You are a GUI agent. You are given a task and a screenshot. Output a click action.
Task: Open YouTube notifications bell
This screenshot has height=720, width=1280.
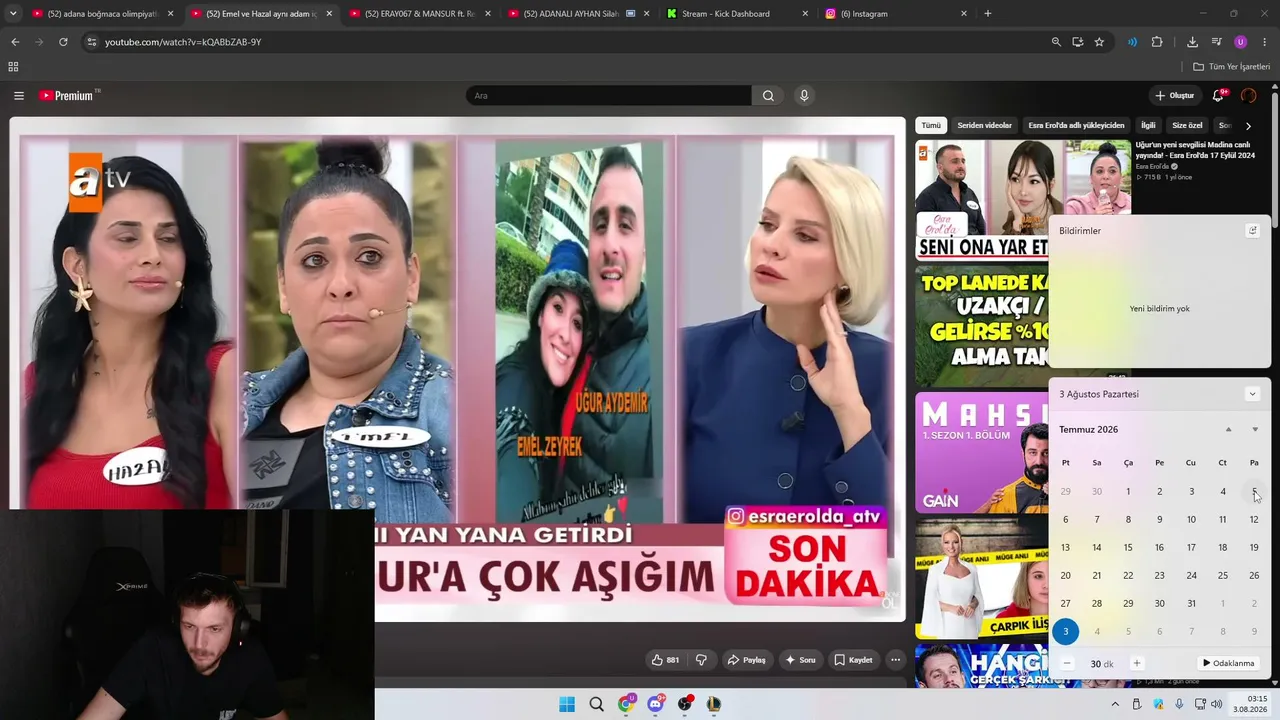1218,96
